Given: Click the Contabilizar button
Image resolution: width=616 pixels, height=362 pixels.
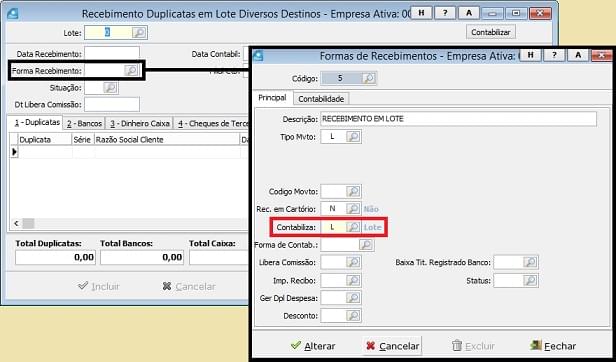Looking at the screenshot, I should coord(491,32).
